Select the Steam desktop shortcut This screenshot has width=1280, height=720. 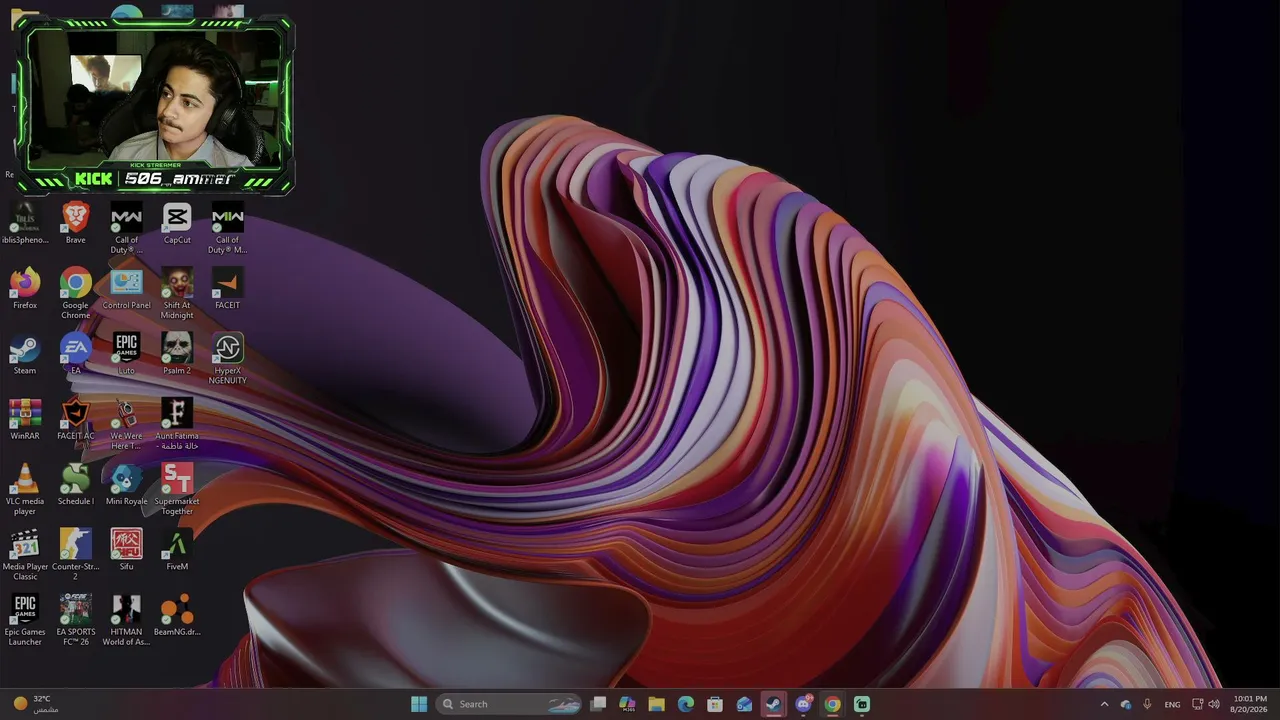[25, 354]
